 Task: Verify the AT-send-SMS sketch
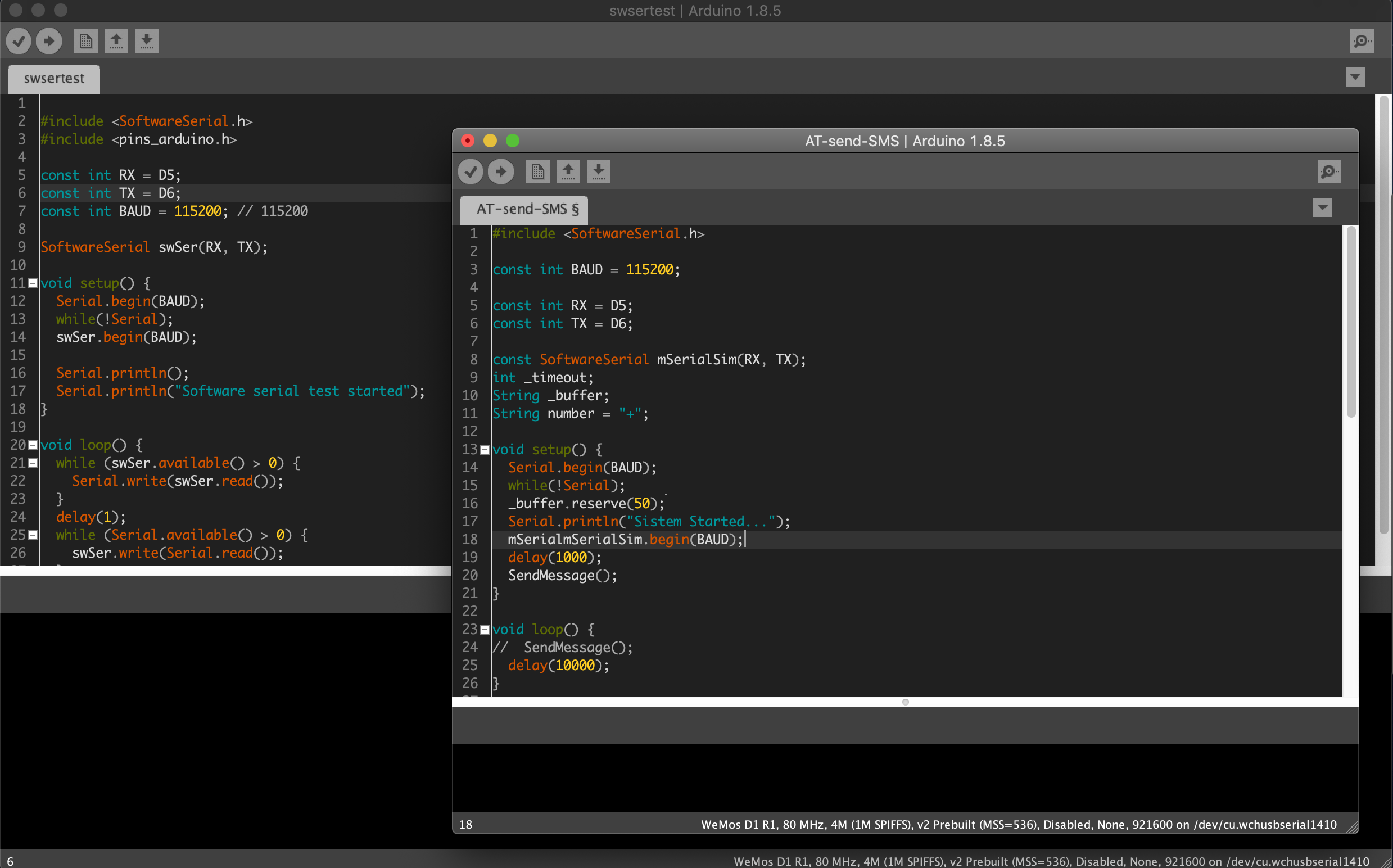(x=470, y=171)
